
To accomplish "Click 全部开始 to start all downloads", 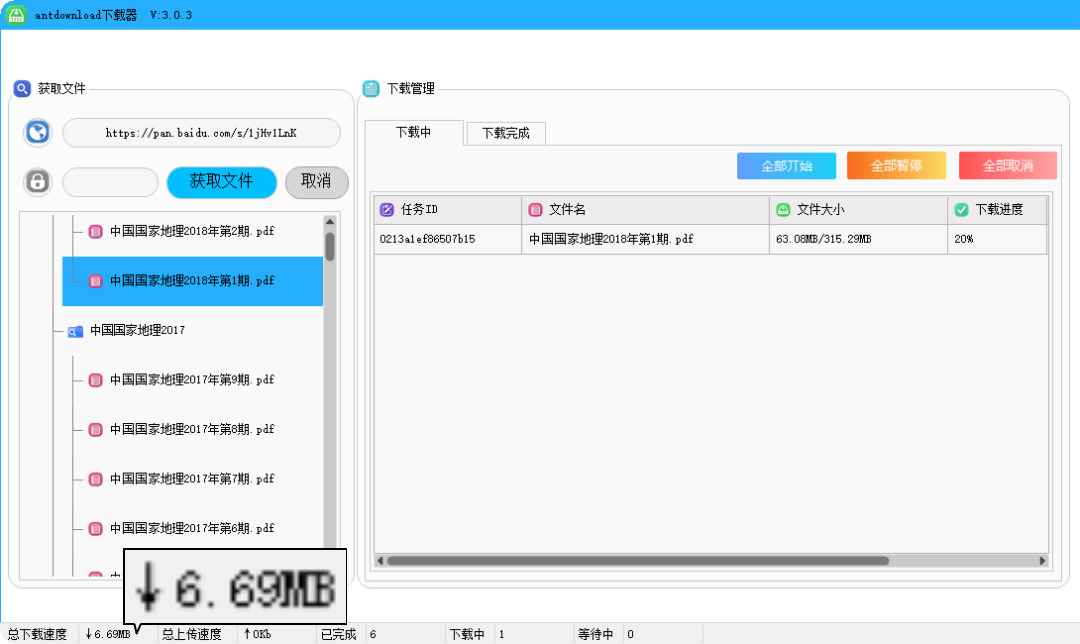I will (x=786, y=166).
